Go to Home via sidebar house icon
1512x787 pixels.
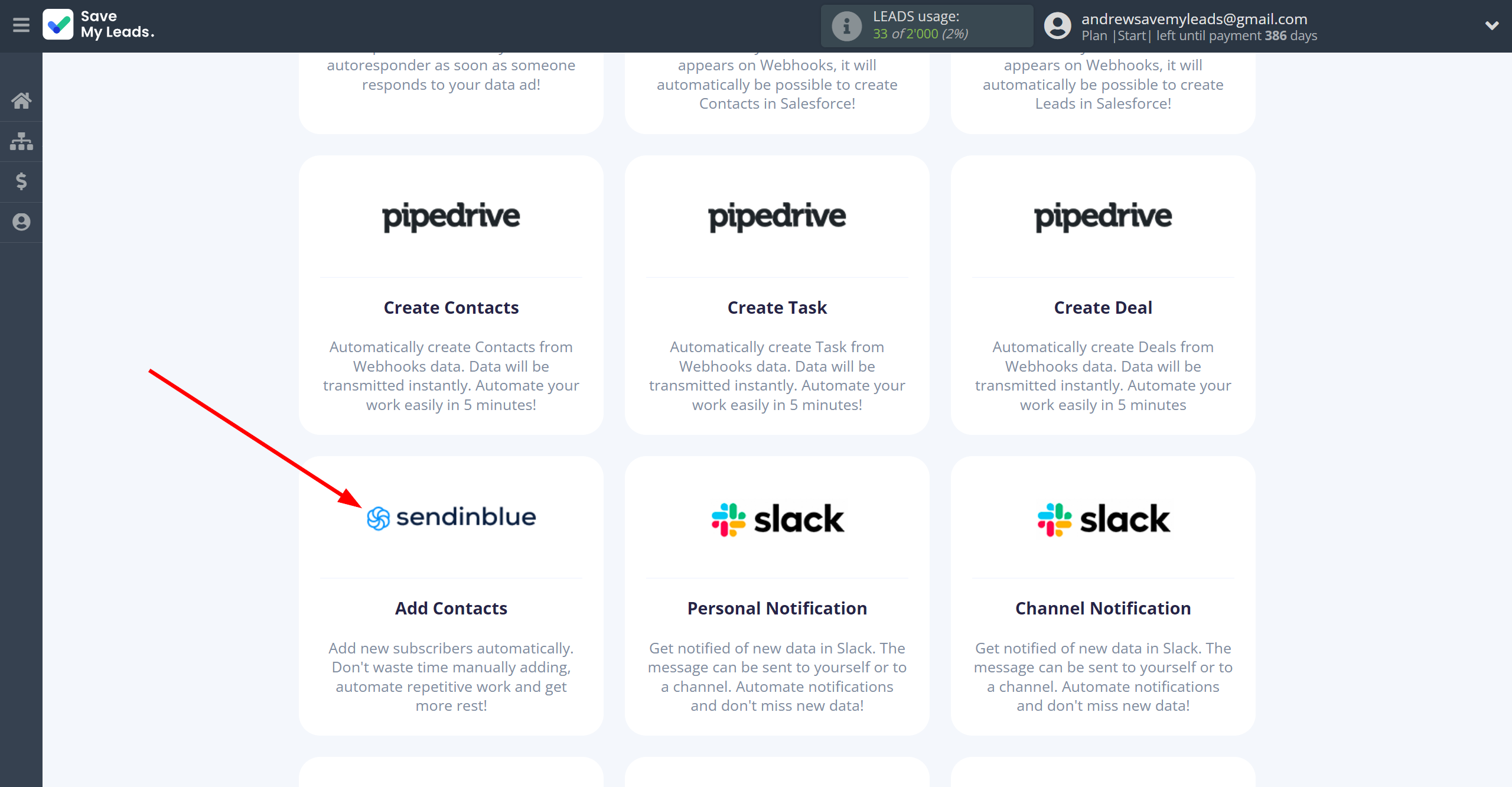[21, 100]
